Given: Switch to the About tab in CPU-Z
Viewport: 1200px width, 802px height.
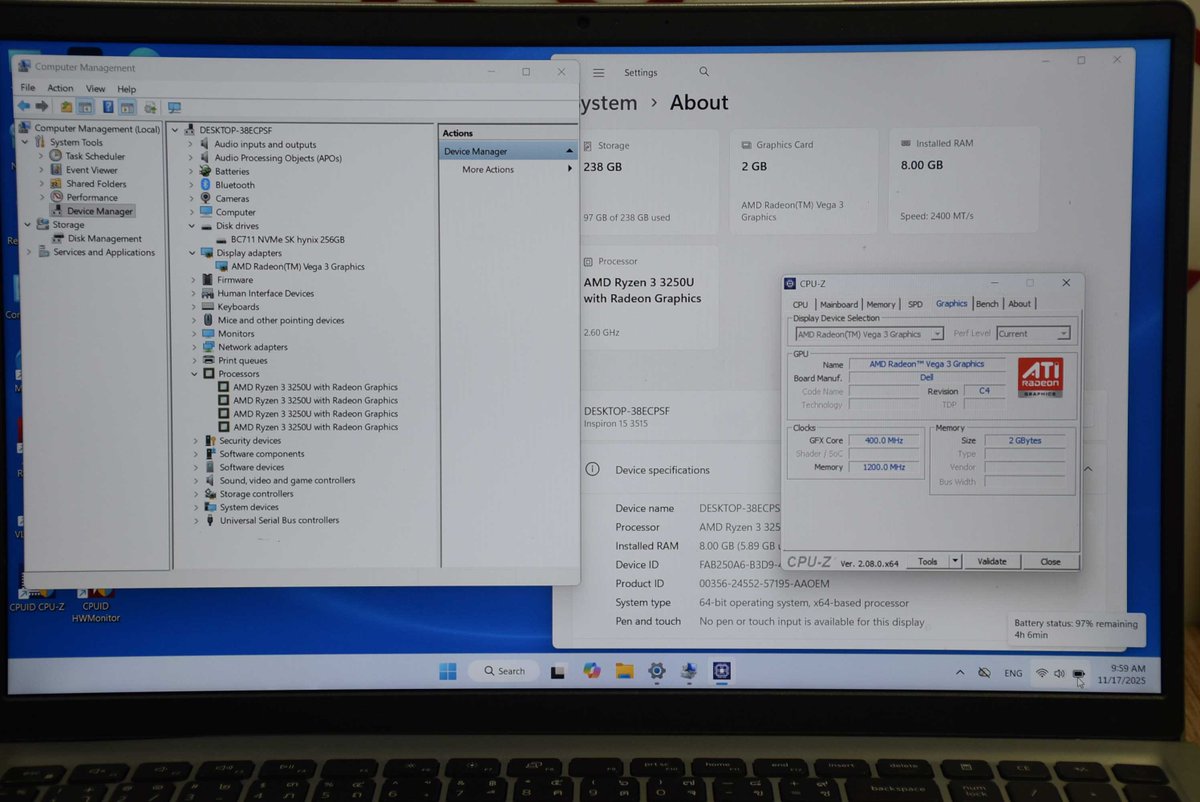Looking at the screenshot, I should pyautogui.click(x=1019, y=304).
